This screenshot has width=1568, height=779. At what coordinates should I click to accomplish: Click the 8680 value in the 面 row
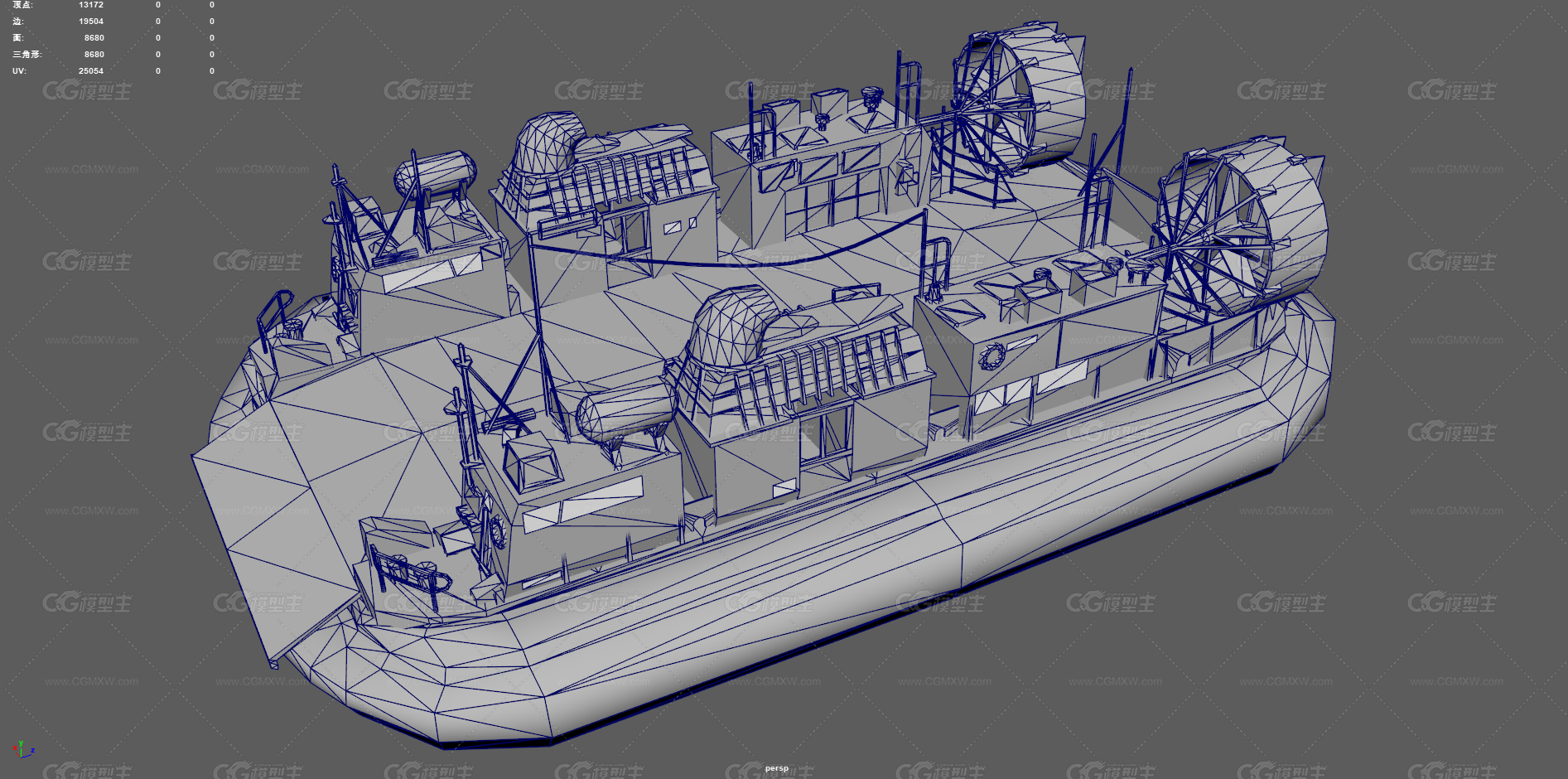pos(94,38)
